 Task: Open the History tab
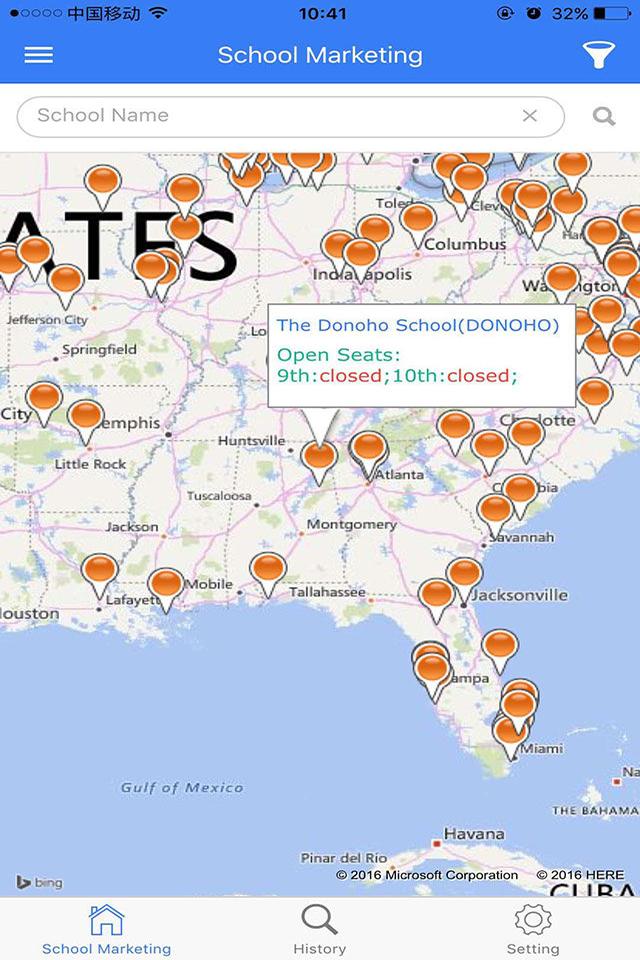[320, 929]
